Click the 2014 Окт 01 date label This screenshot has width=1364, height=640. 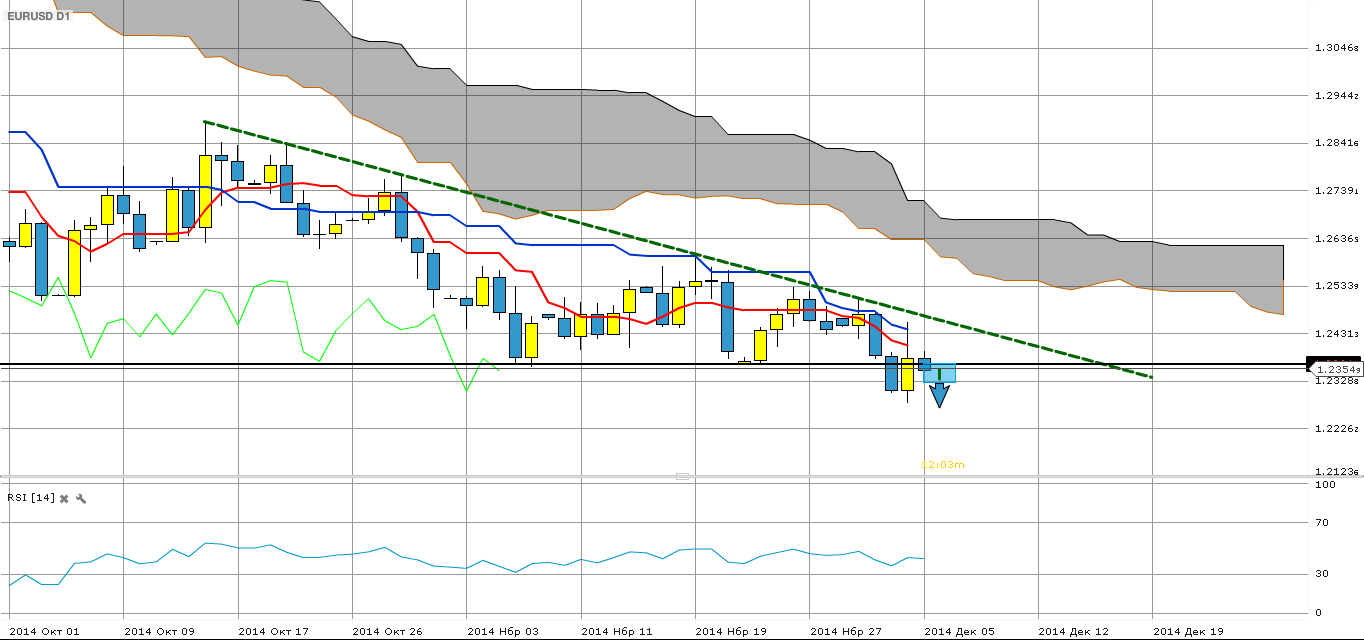43,631
